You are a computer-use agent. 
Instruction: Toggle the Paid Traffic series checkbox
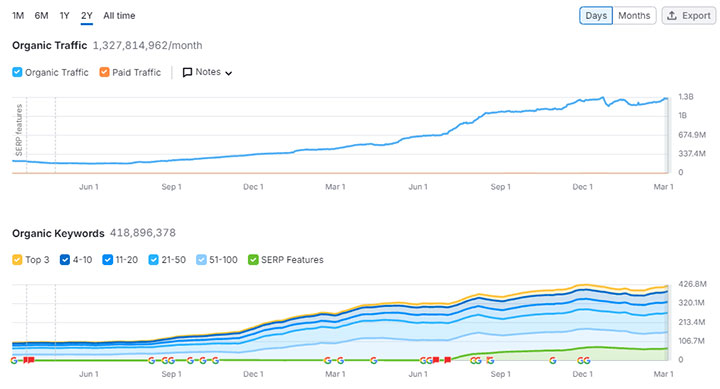104,72
